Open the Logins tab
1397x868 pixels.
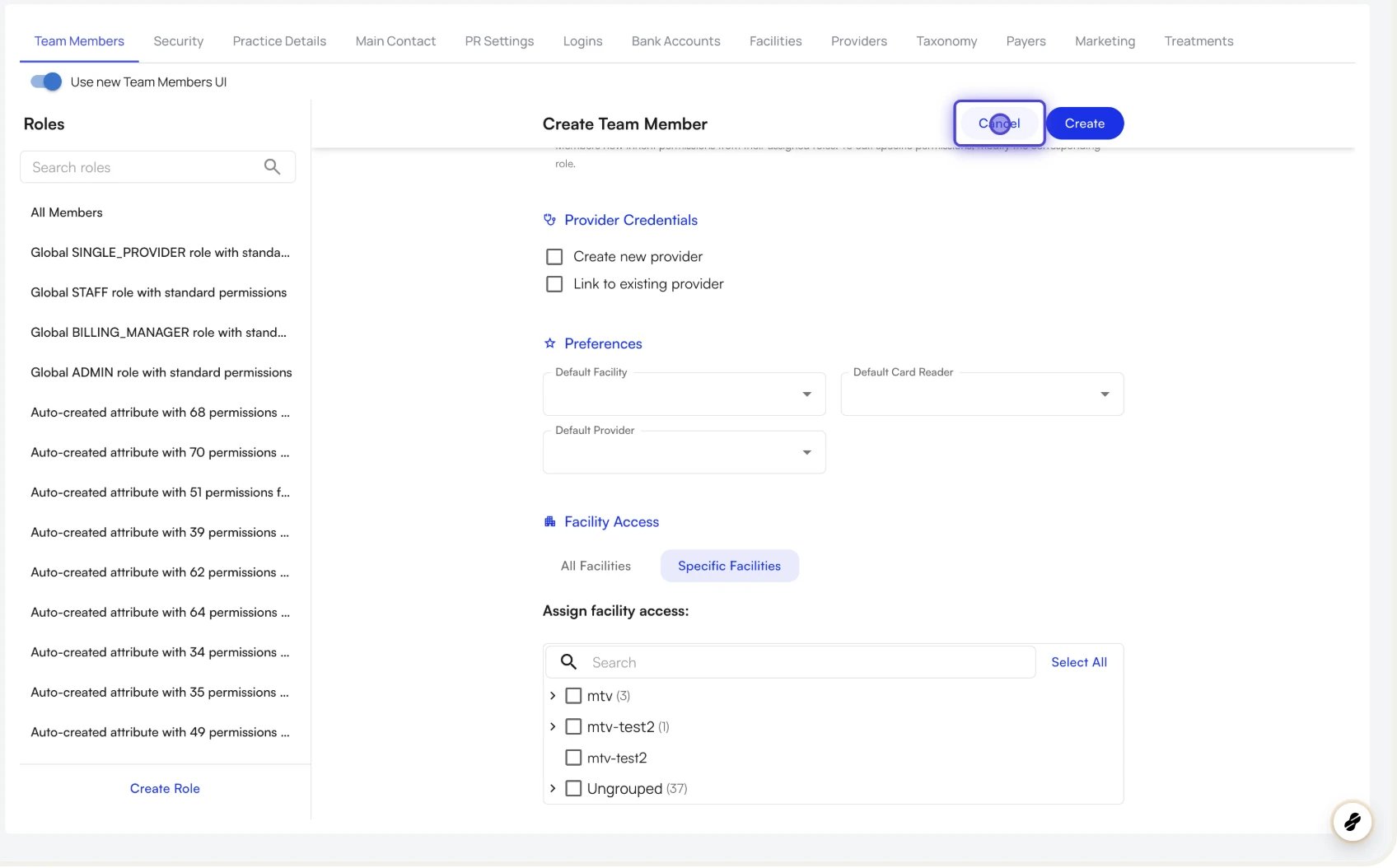pyautogui.click(x=582, y=41)
